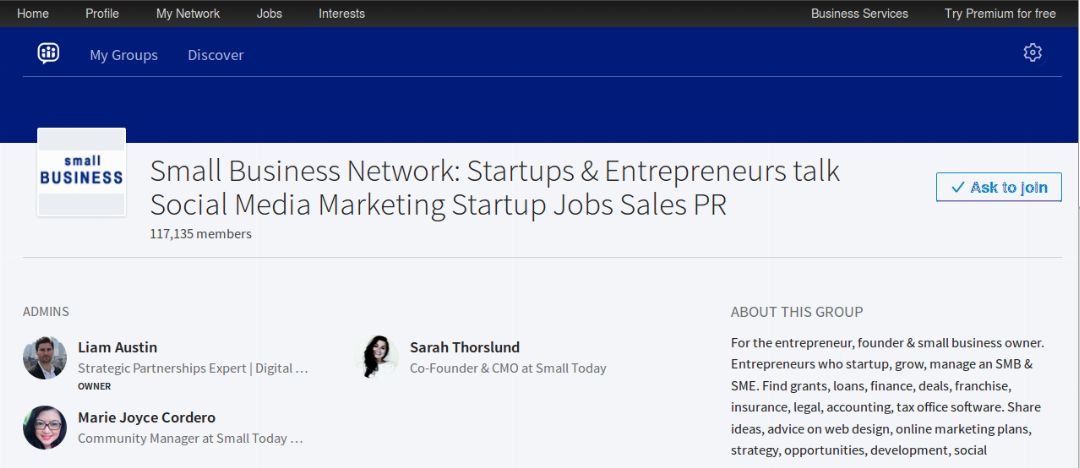Click the group title heading
1080x468 pixels.
click(x=495, y=187)
